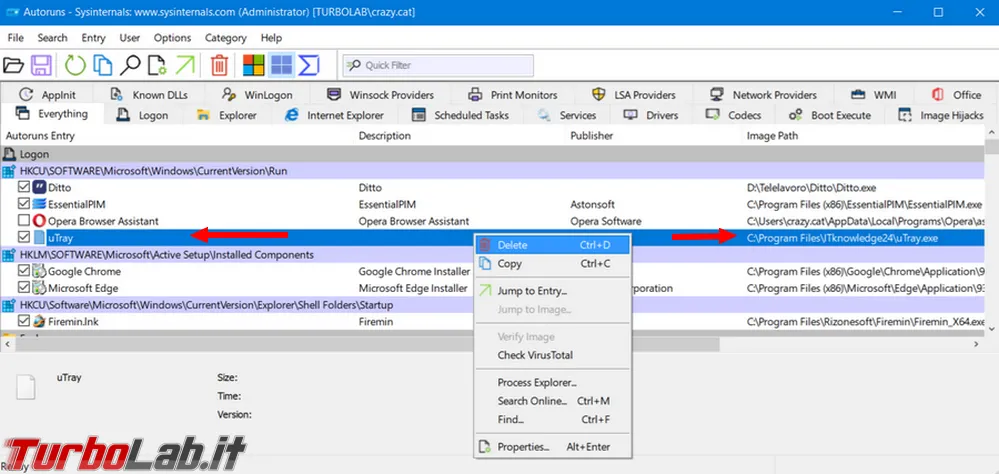Viewport: 999px width, 474px height.
Task: Click the Ditto entry icon
Action: pos(40,187)
